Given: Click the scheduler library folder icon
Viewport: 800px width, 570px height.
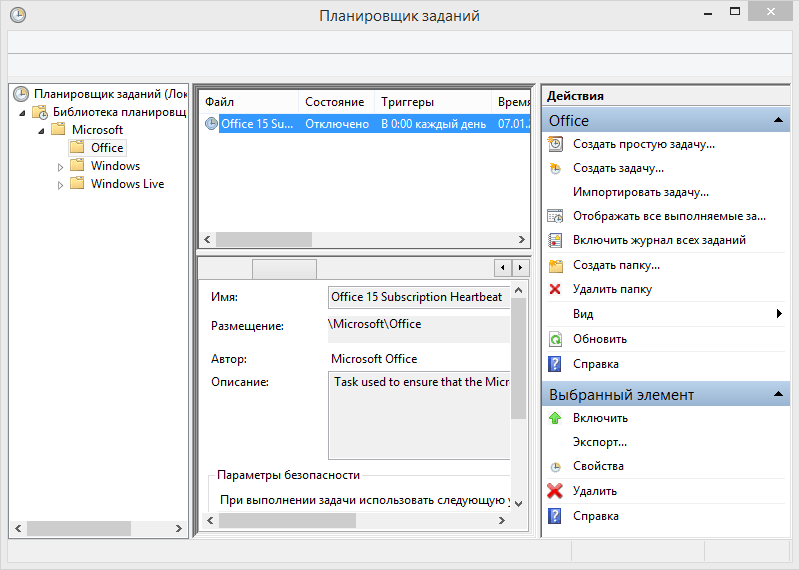Looking at the screenshot, I should (x=40, y=112).
